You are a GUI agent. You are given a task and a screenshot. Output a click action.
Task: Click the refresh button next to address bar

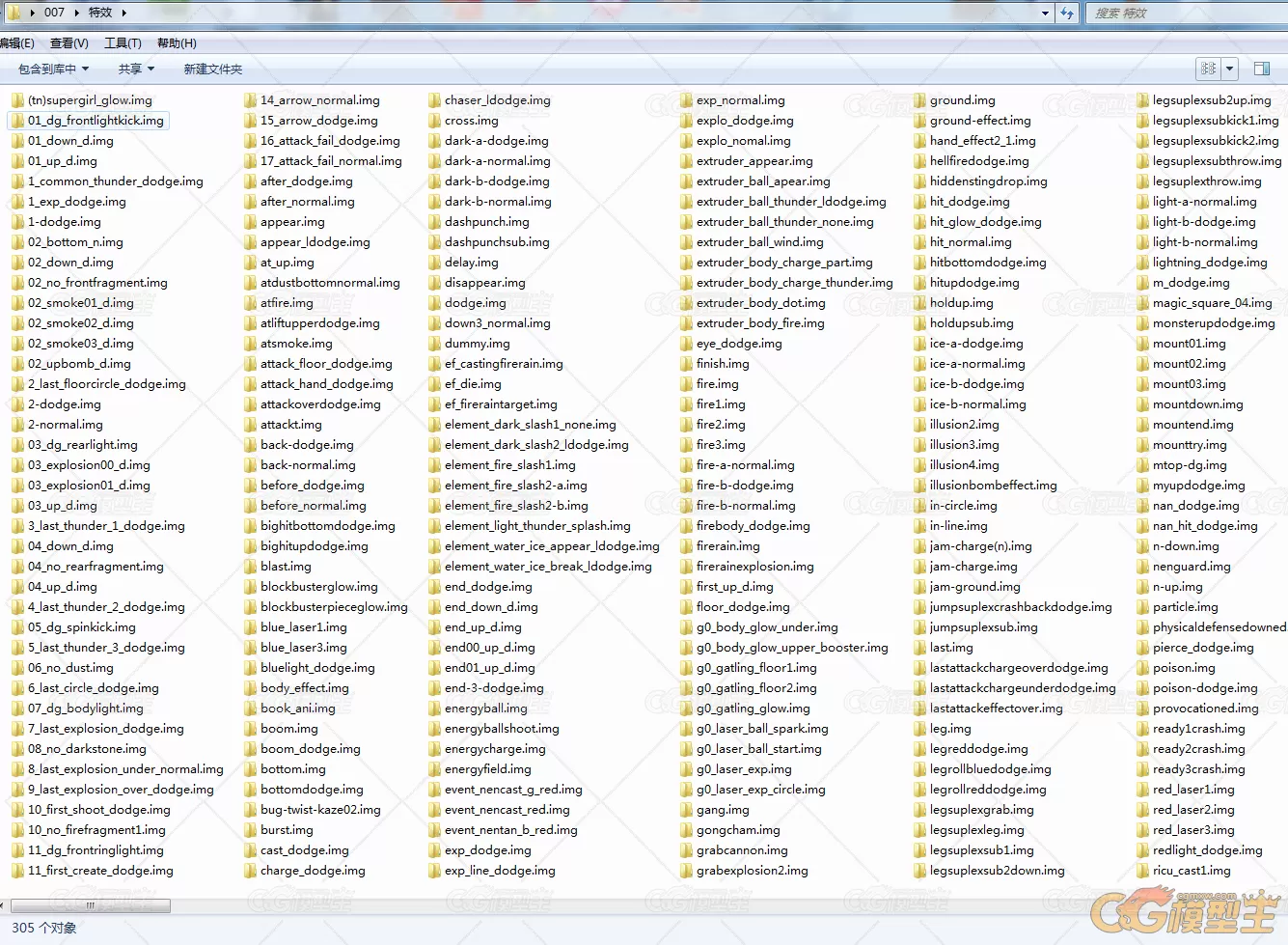pyautogui.click(x=1067, y=13)
